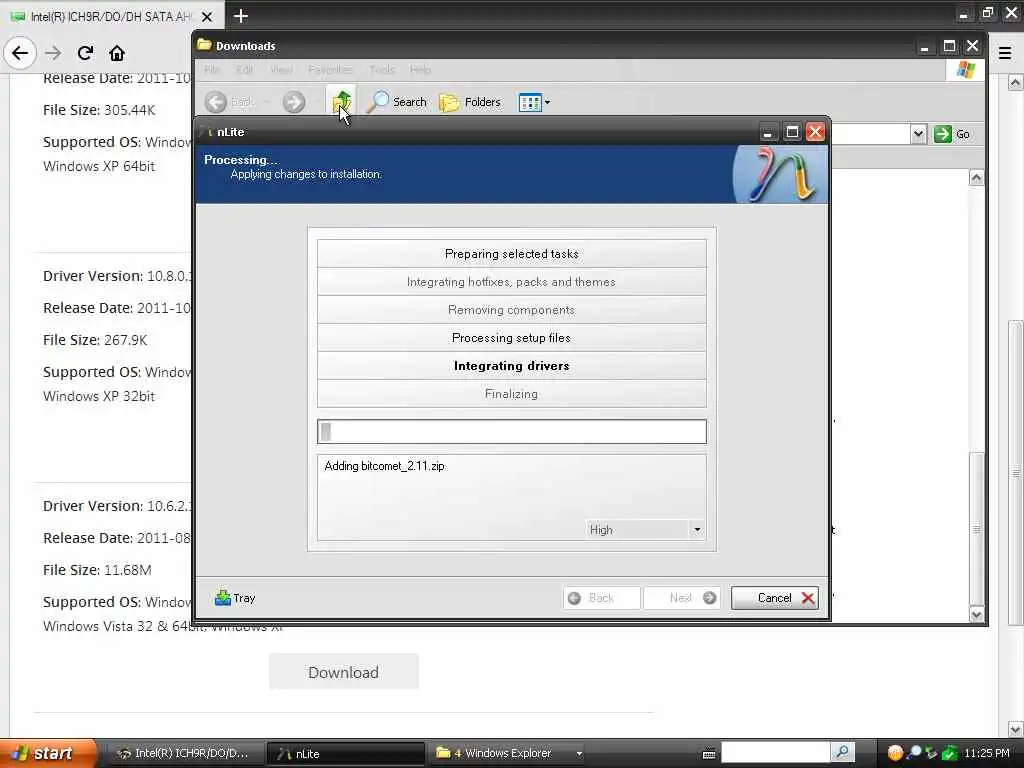Viewport: 1024px width, 768px height.
Task: Click the Integrating drivers step
Action: (x=511, y=366)
